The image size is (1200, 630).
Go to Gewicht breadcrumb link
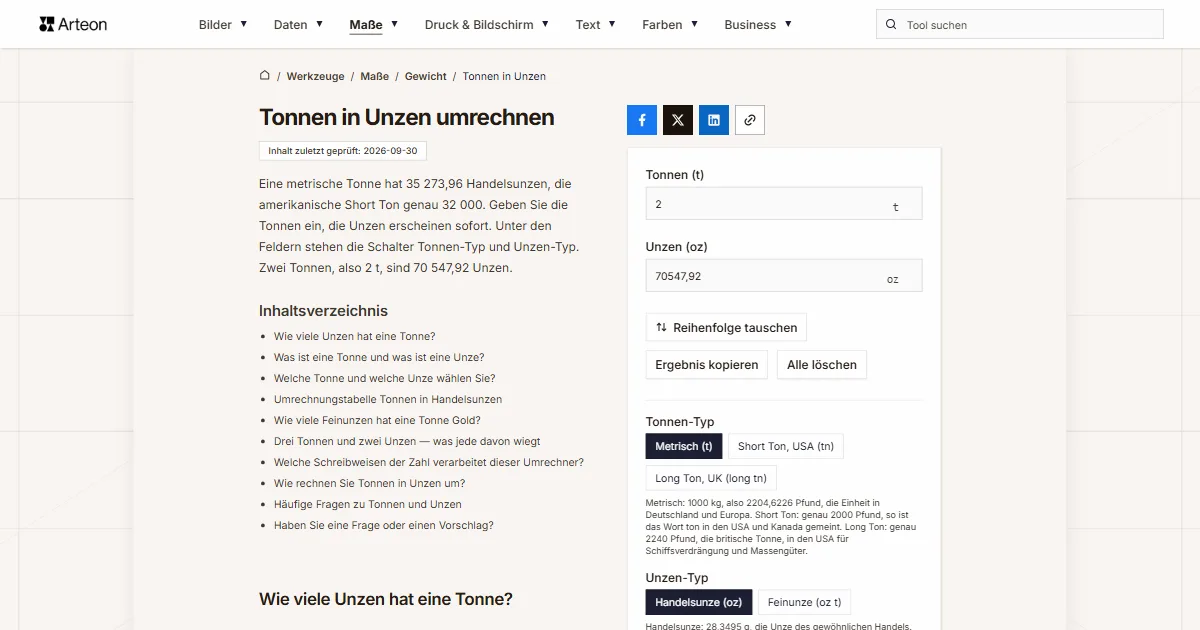click(426, 76)
